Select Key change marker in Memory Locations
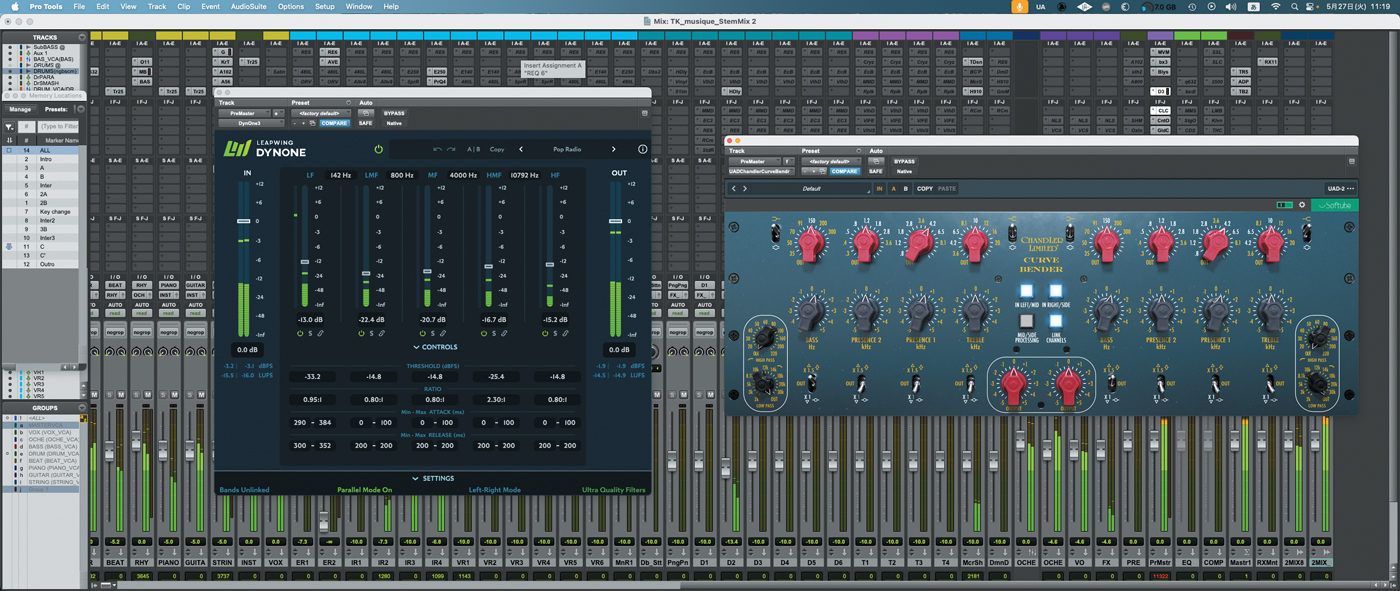This screenshot has height=591, width=1400. tap(55, 212)
